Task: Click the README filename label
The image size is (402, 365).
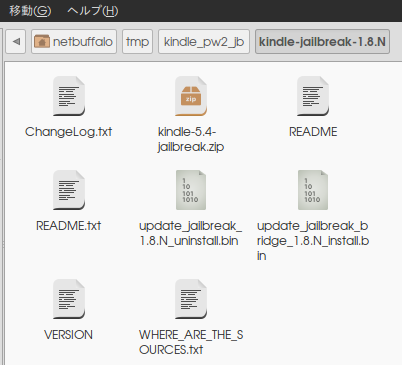Action: pyautogui.click(x=313, y=132)
